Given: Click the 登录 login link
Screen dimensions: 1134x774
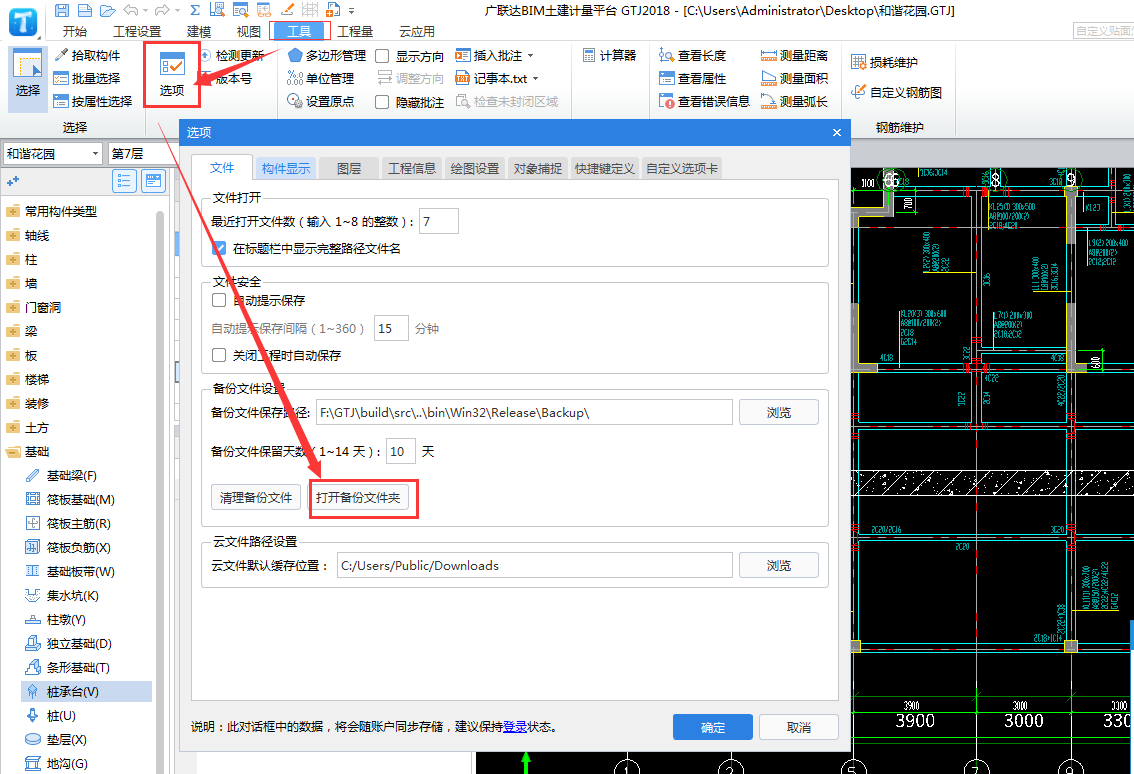Looking at the screenshot, I should [x=515, y=727].
